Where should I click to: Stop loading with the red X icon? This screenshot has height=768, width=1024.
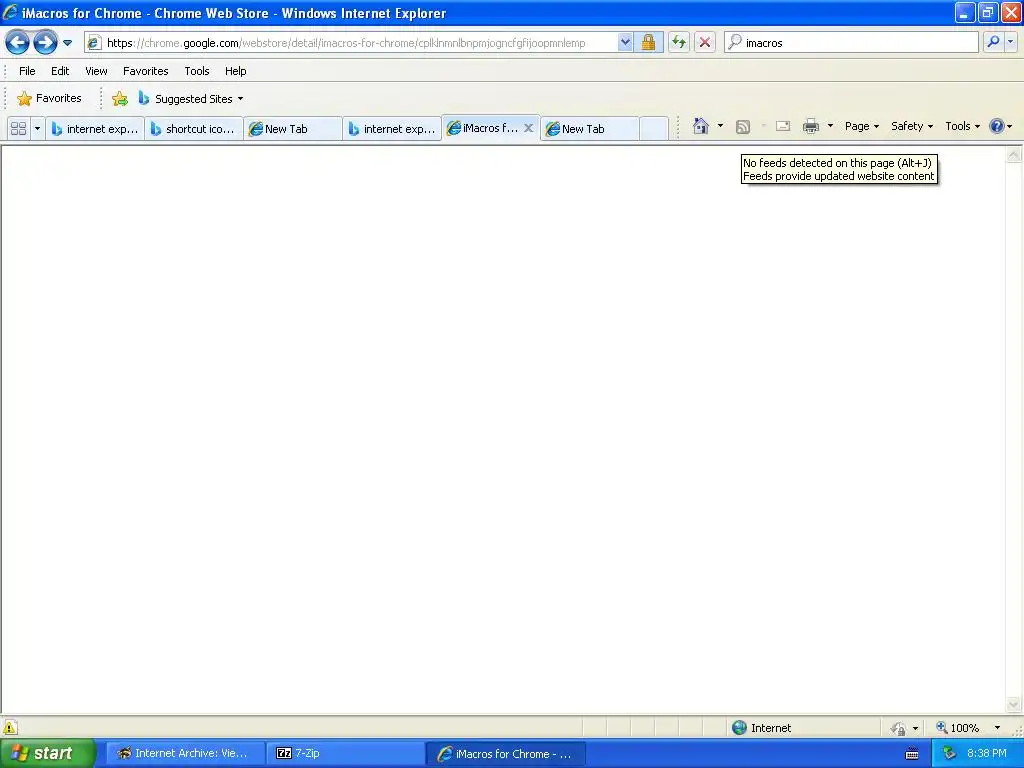705,43
